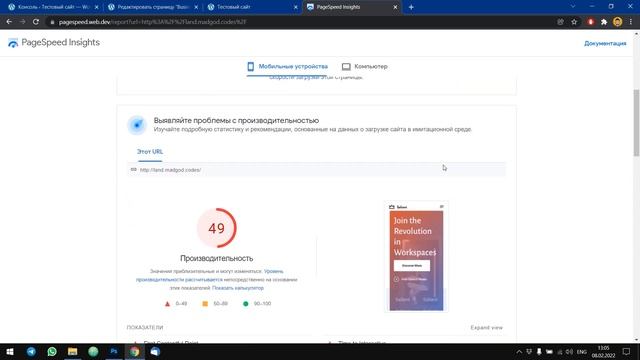
Task: Close the Редактировать страницу tab
Action: (x=196, y=7)
